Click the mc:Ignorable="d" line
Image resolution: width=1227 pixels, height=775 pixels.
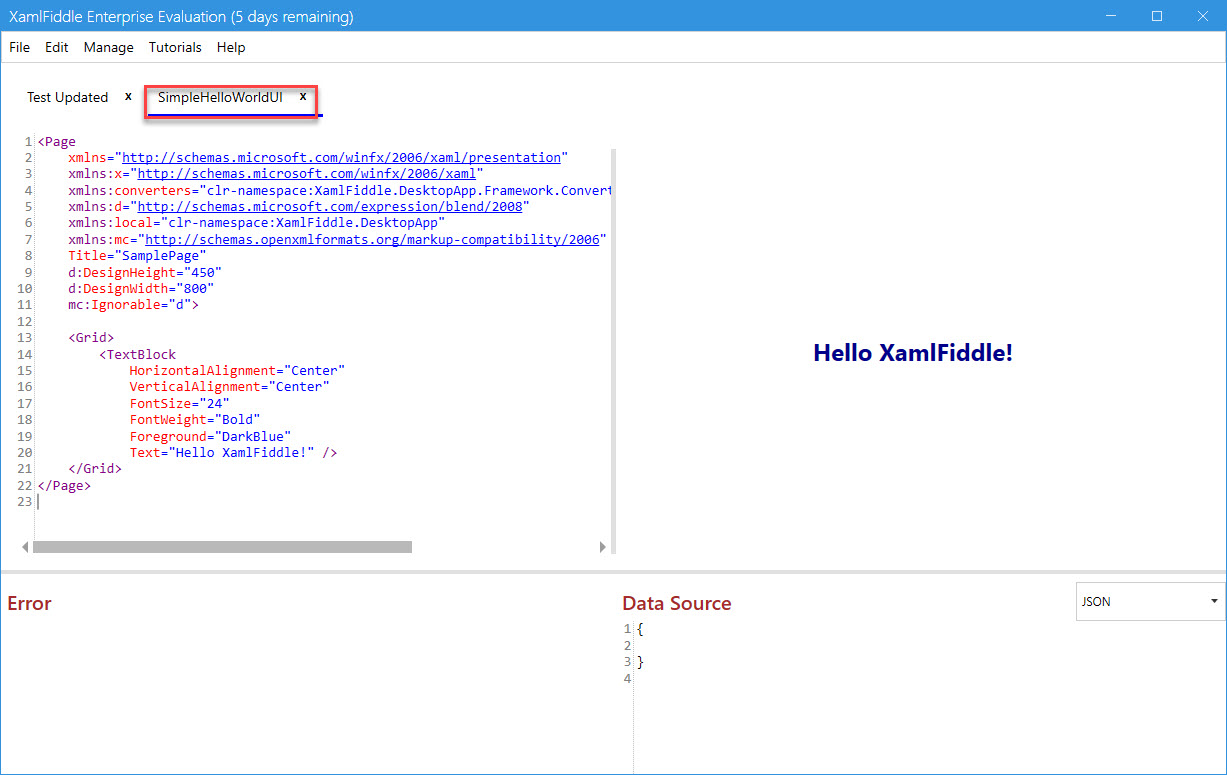(x=133, y=304)
